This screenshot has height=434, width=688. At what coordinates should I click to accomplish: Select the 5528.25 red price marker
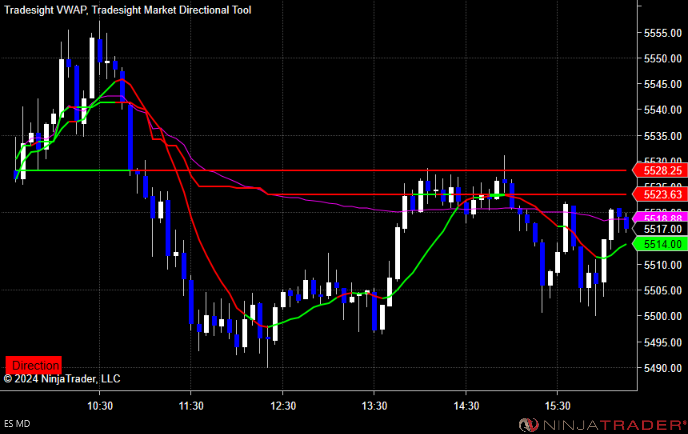(x=659, y=170)
